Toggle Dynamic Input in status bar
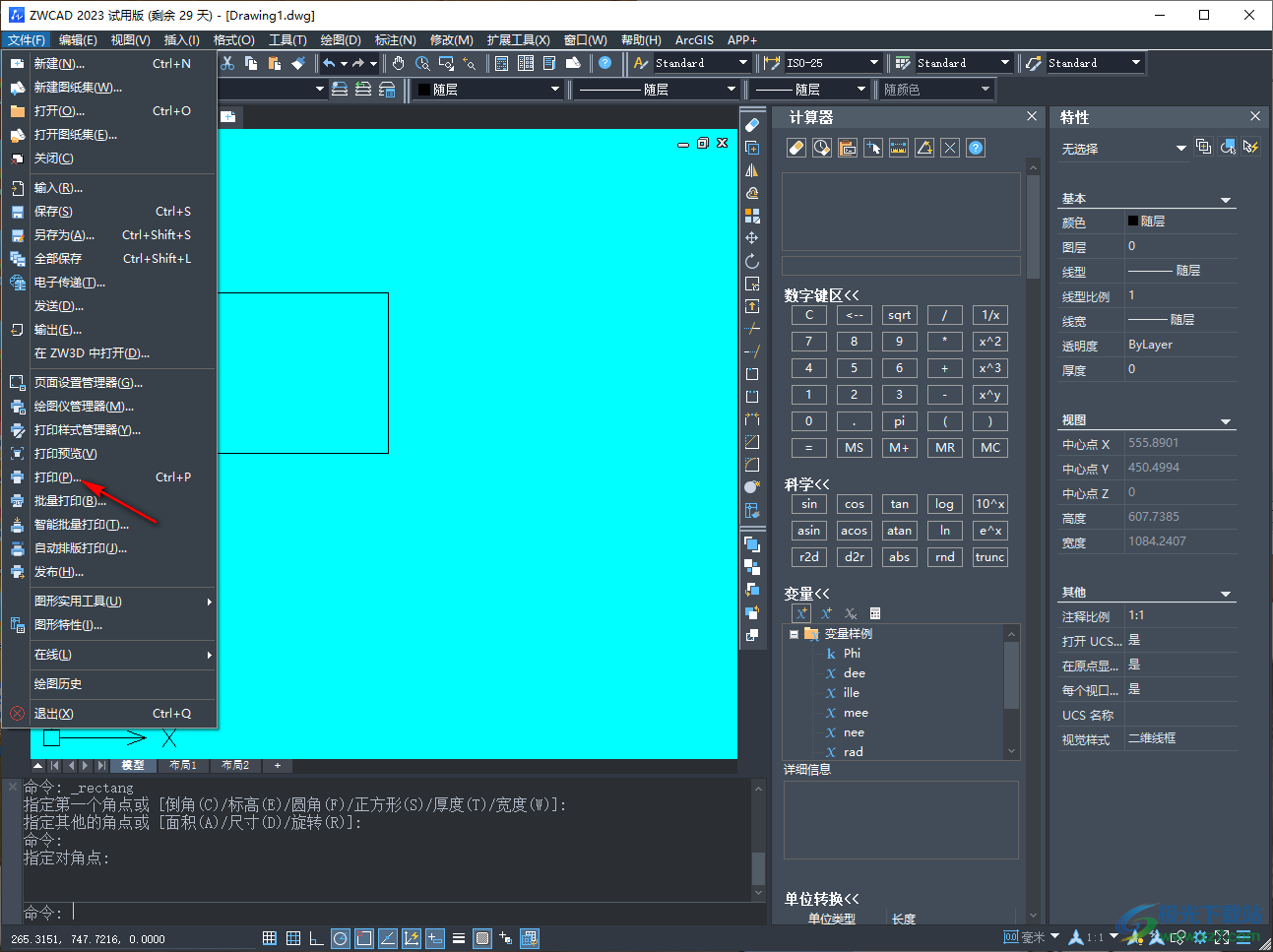Screen dimensions: 1273x952 click(434, 938)
